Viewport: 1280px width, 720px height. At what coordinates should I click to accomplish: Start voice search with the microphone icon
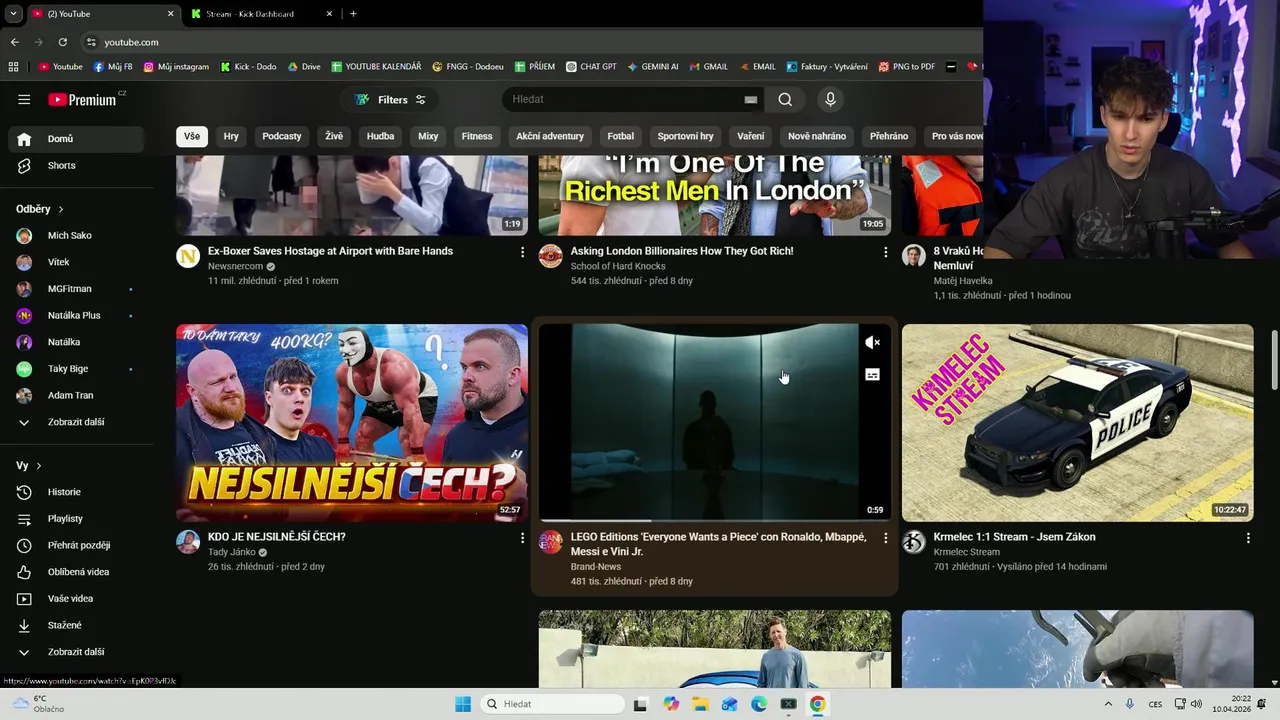point(830,99)
